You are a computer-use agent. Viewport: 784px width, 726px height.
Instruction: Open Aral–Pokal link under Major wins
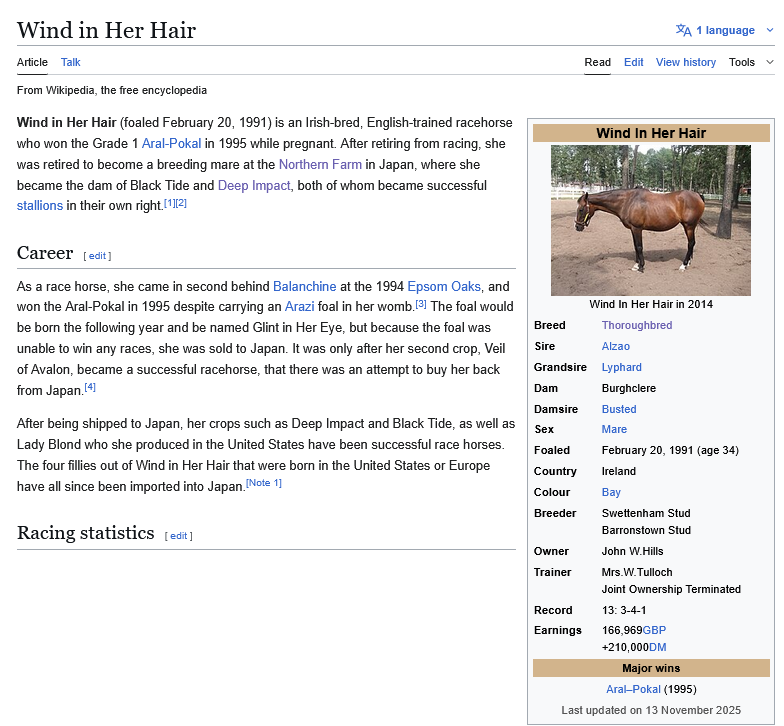pyautogui.click(x=633, y=689)
